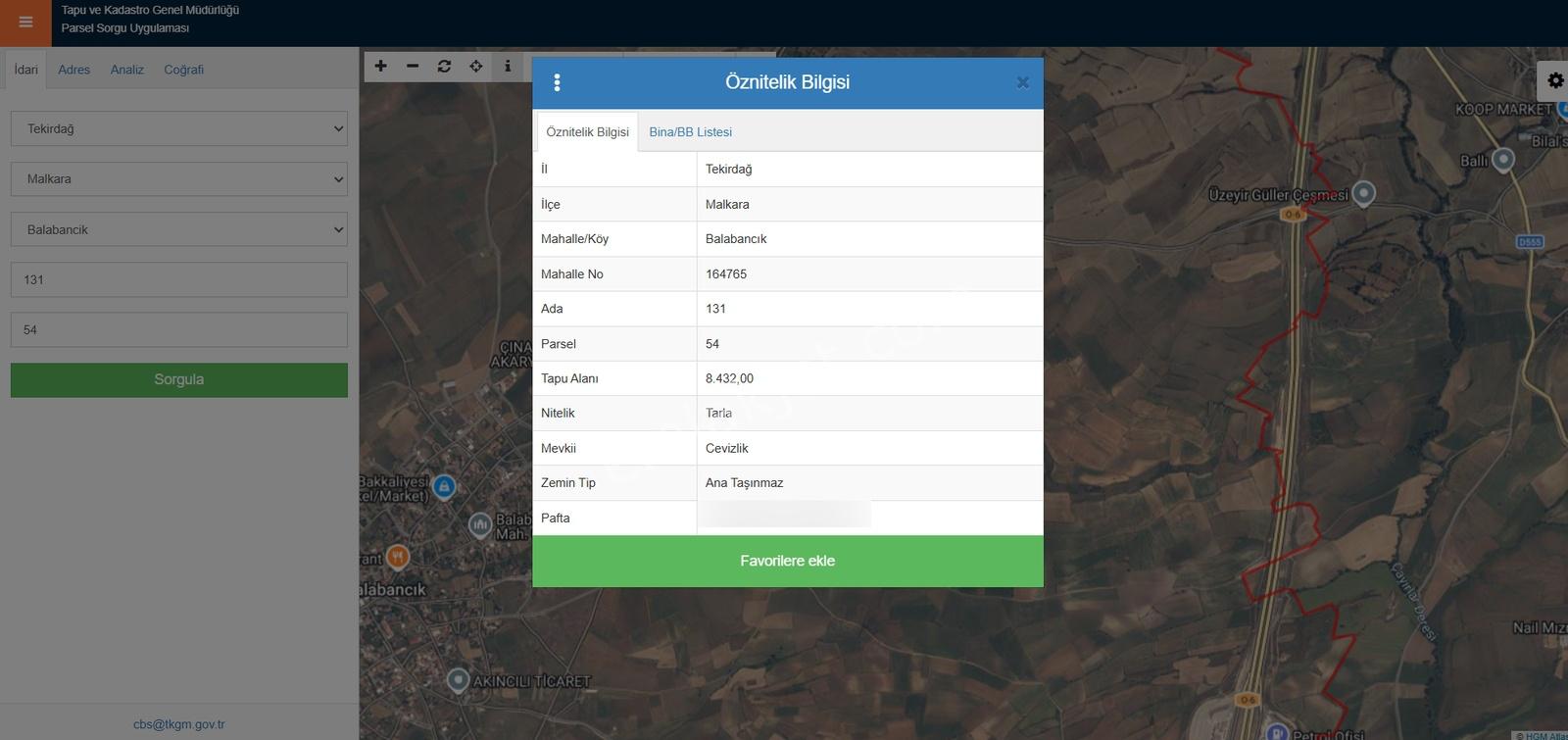The image size is (1568, 740).
Task: Expand the Malkara district dropdown
Action: click(179, 178)
